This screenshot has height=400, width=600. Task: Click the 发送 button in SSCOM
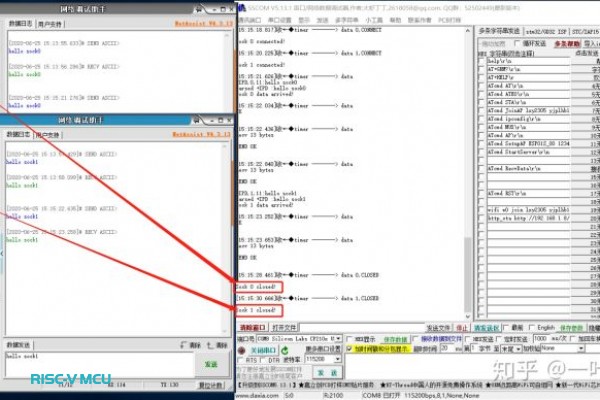coord(328,372)
